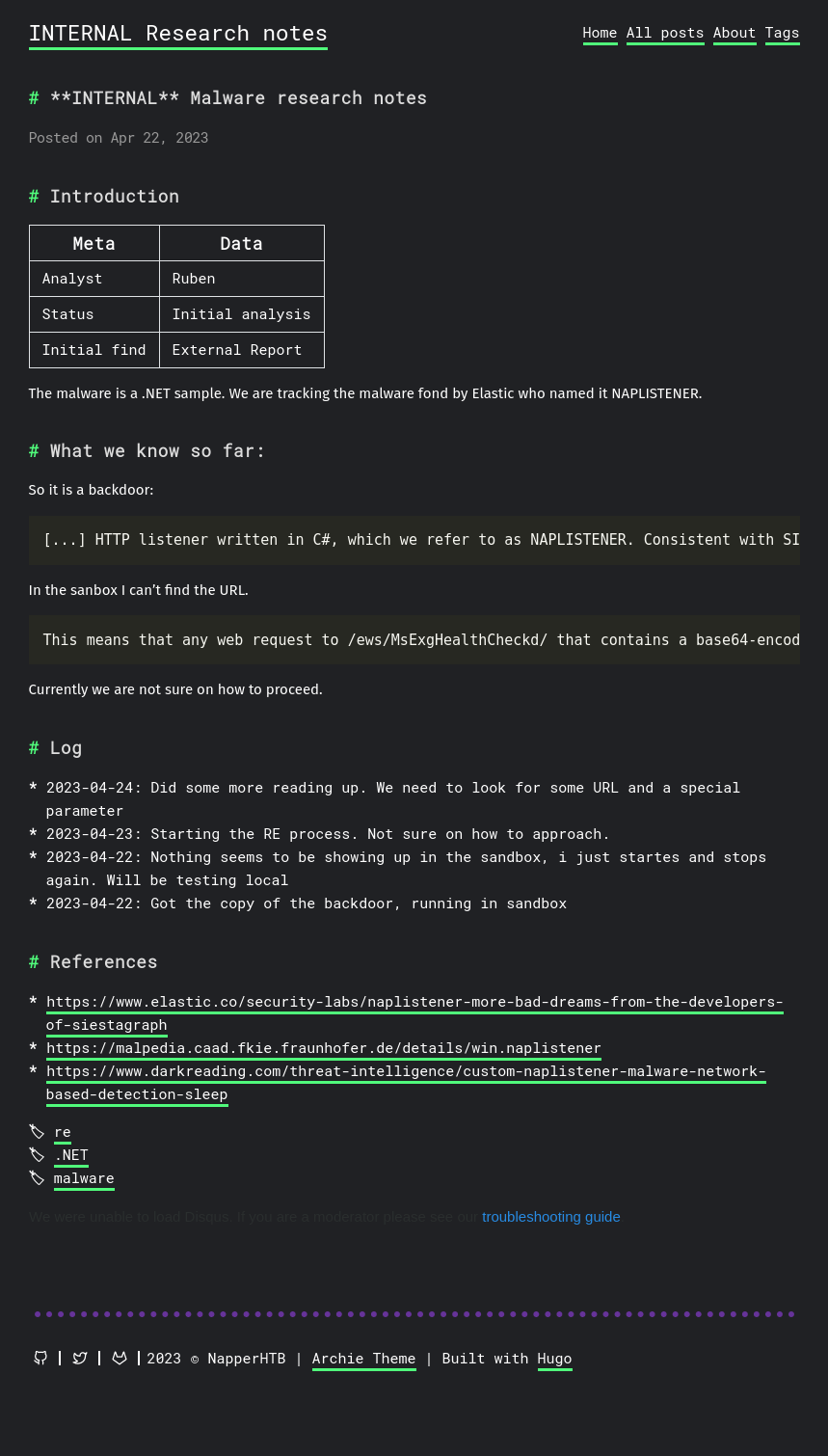
Task: Open the GitLab fox icon
Action: (x=120, y=1358)
